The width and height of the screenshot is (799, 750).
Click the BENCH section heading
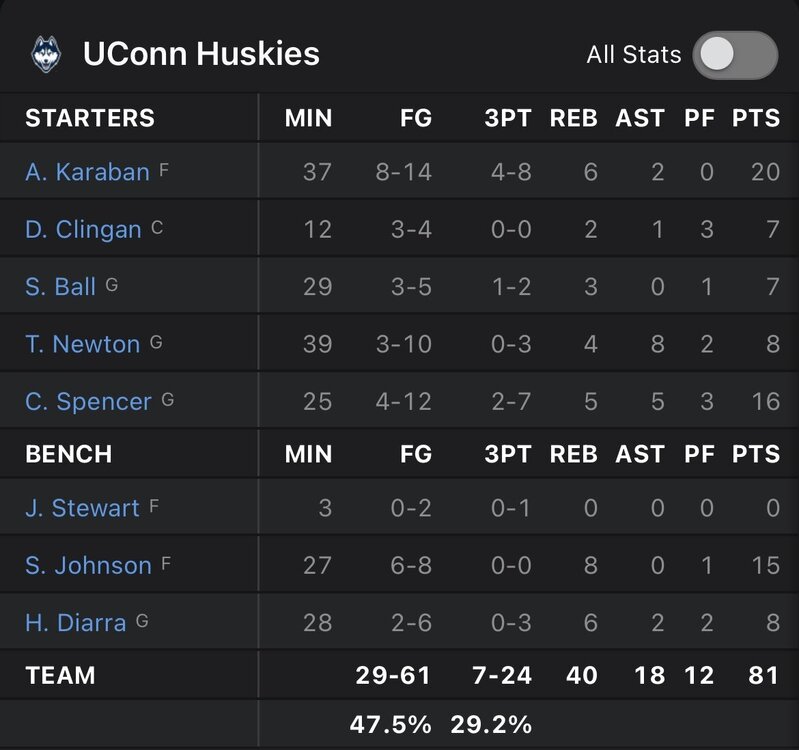tap(68, 454)
